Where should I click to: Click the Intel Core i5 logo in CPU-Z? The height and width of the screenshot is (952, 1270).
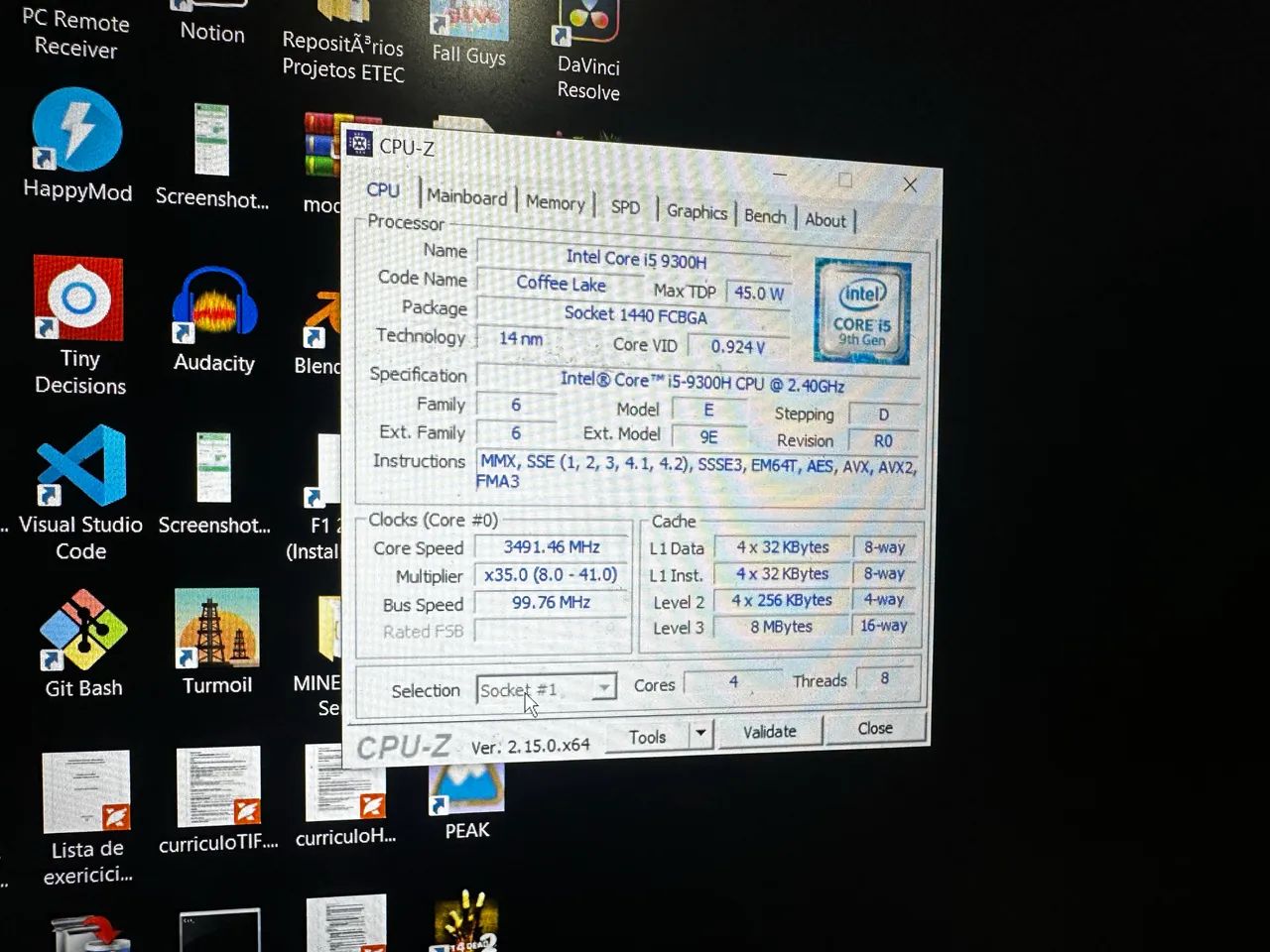862,310
